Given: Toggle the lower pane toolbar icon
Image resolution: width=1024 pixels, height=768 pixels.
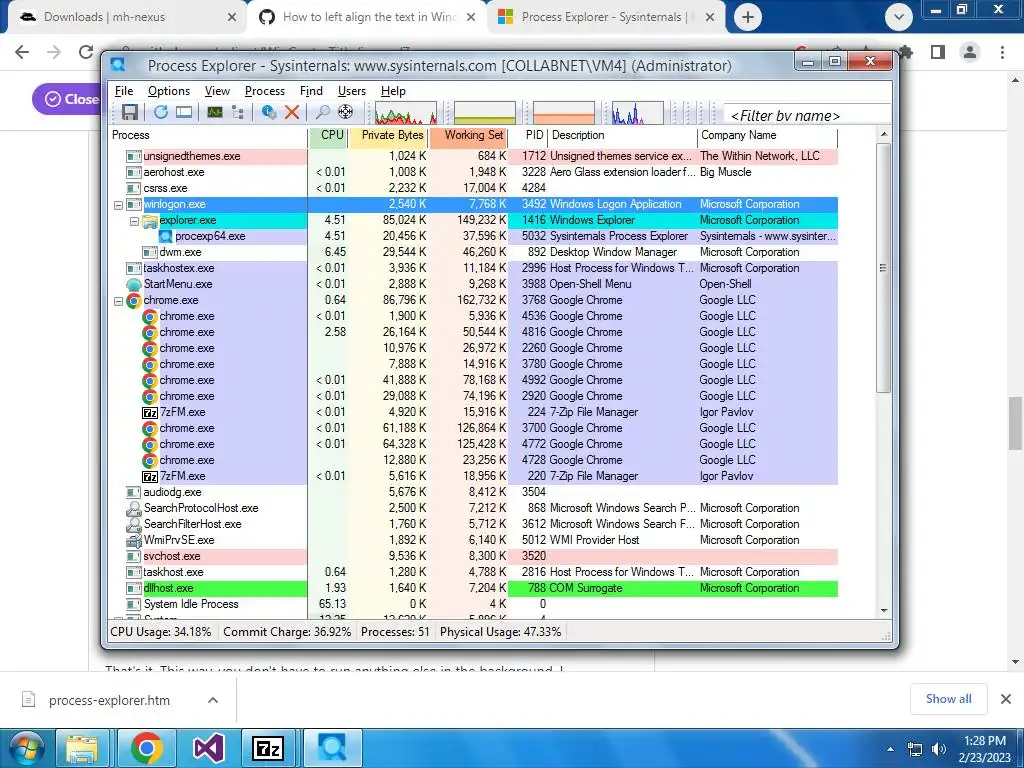Looking at the screenshot, I should [184, 112].
